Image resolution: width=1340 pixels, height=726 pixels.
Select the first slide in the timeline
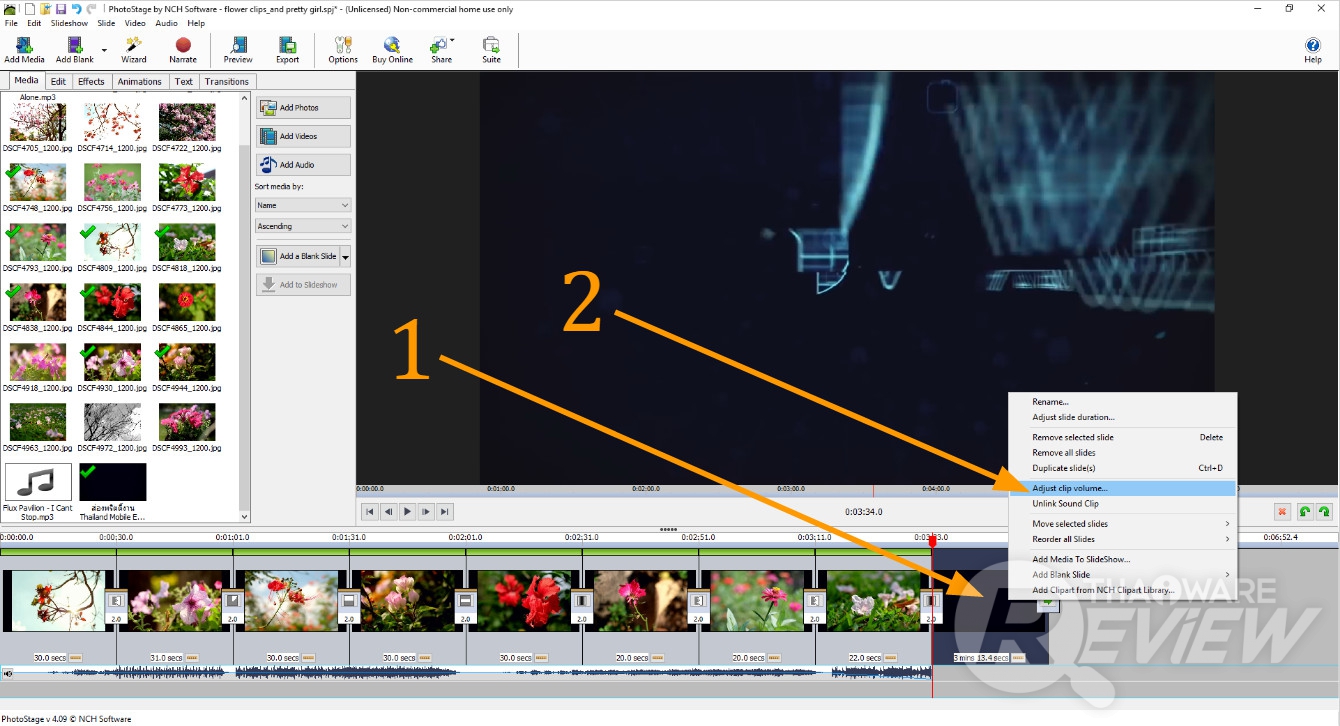click(56, 601)
